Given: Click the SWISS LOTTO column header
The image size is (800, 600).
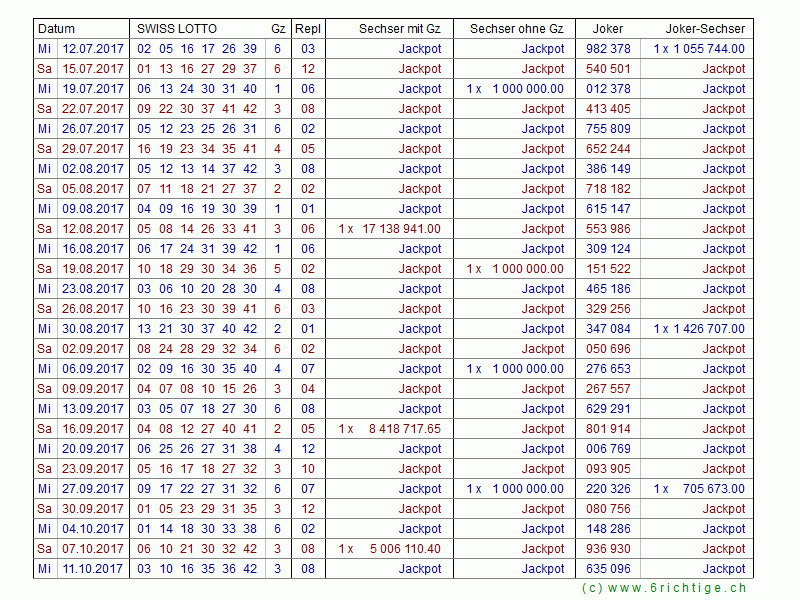Looking at the screenshot, I should coord(176,29).
